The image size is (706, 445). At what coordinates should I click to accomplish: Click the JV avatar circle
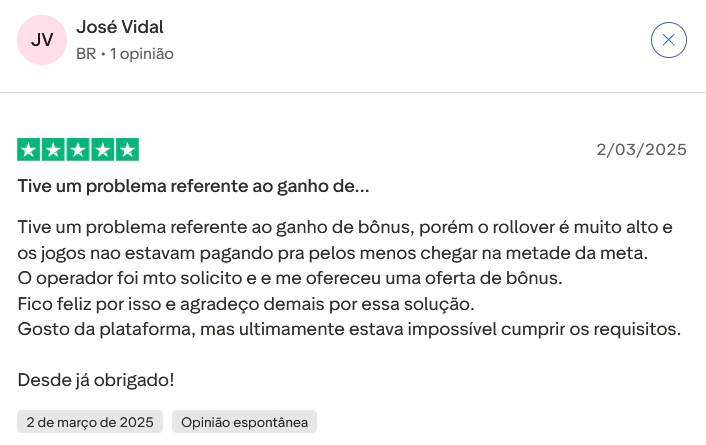(42, 40)
